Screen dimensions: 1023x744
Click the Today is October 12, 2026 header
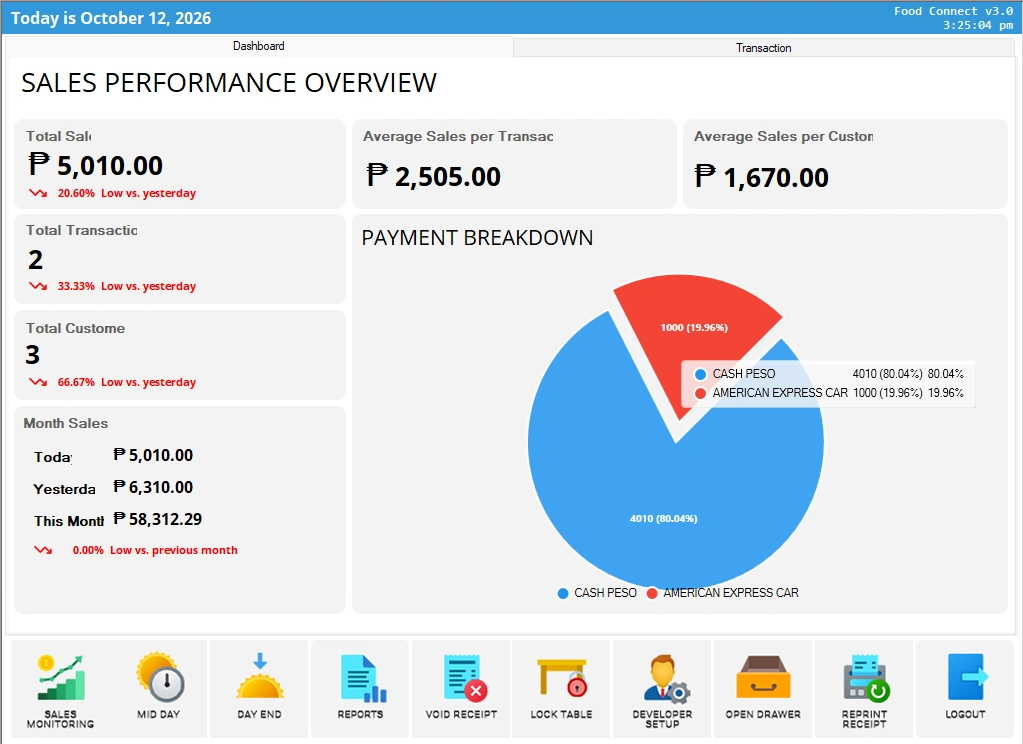(x=111, y=18)
